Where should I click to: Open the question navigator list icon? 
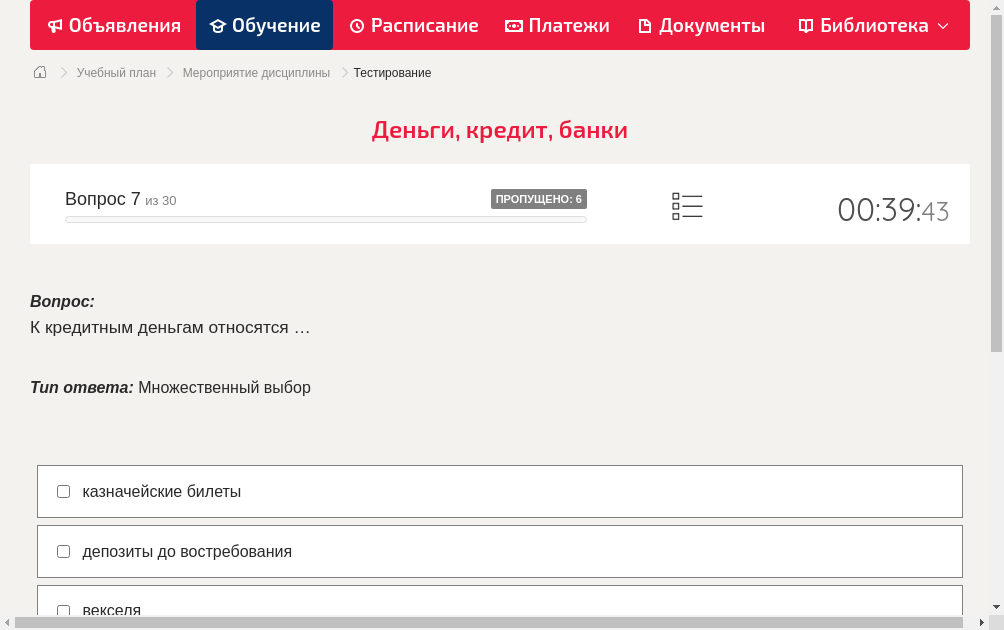coord(687,206)
